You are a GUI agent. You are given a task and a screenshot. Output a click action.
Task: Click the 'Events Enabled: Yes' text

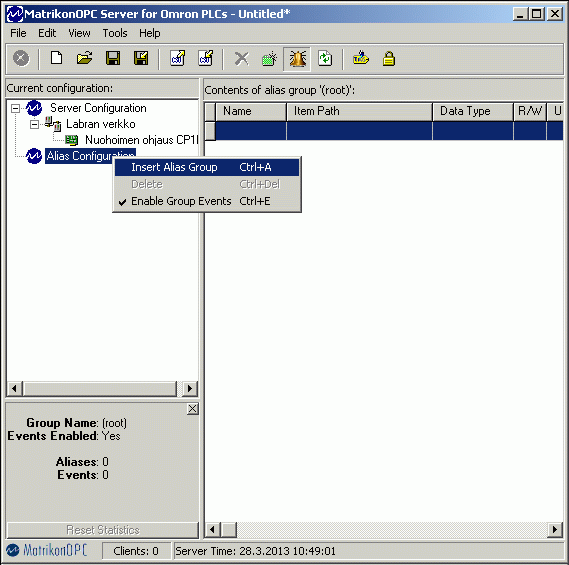pos(64,436)
